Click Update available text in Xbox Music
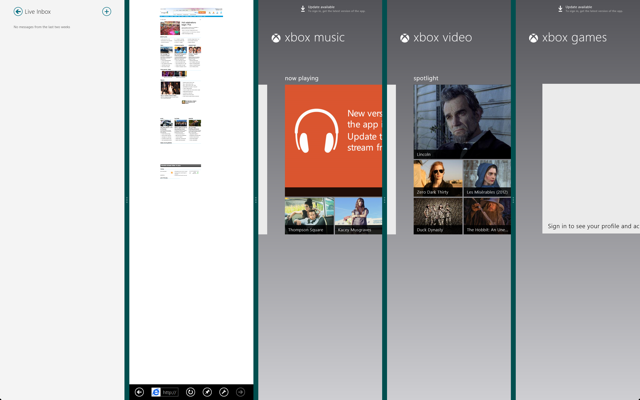Viewport: 640px width, 400px height. (321, 7)
